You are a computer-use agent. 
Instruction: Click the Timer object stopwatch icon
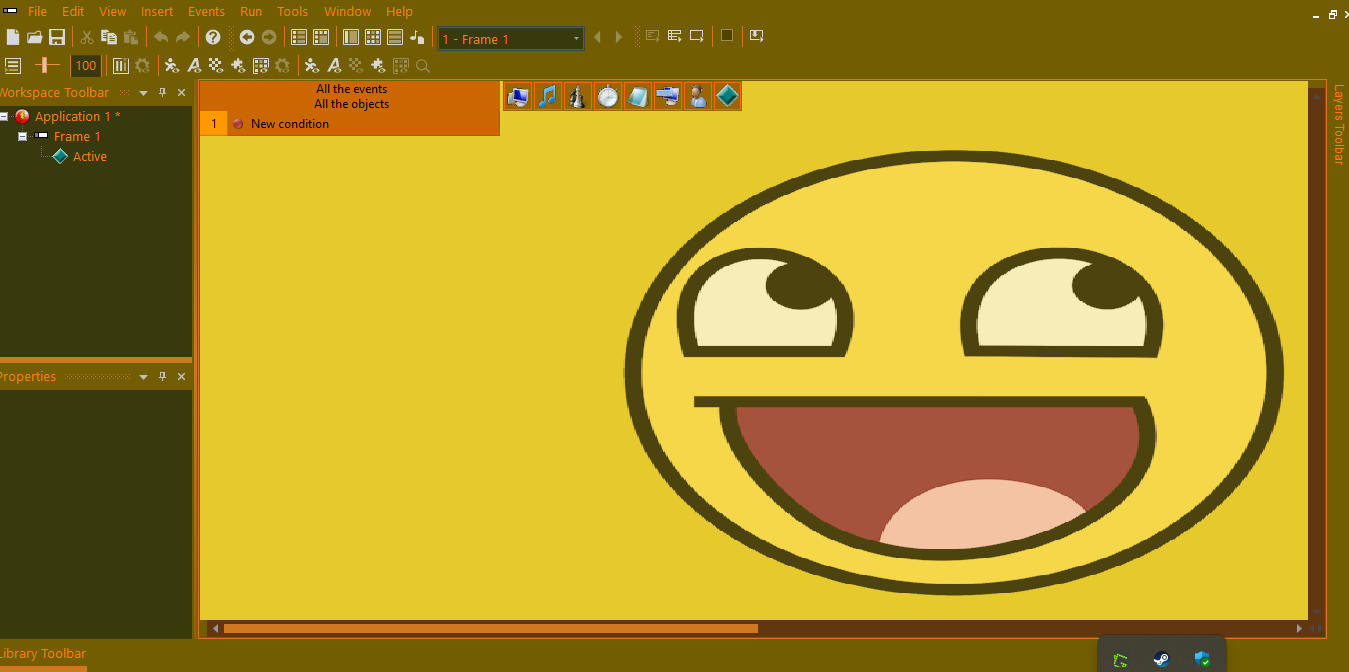tap(608, 96)
